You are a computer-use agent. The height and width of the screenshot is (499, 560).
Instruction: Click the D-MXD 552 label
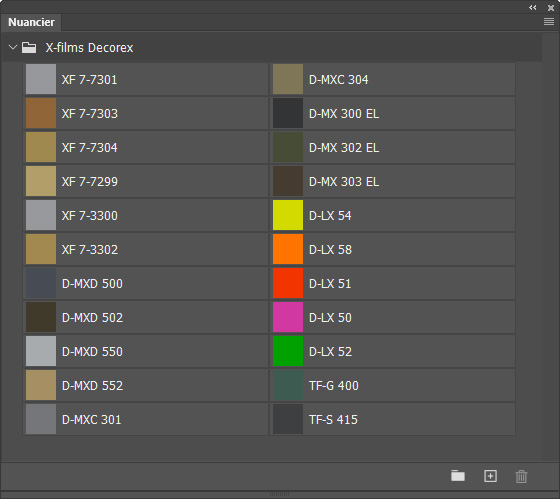point(92,385)
